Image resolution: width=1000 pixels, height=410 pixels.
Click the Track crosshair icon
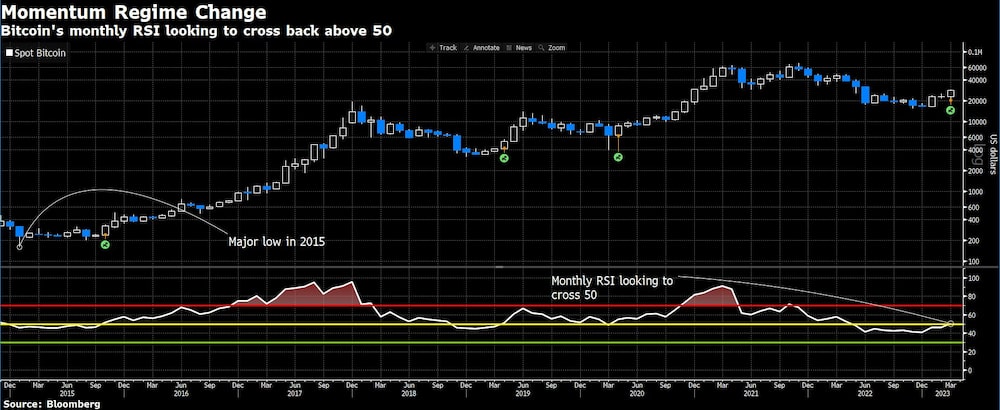[x=432, y=47]
